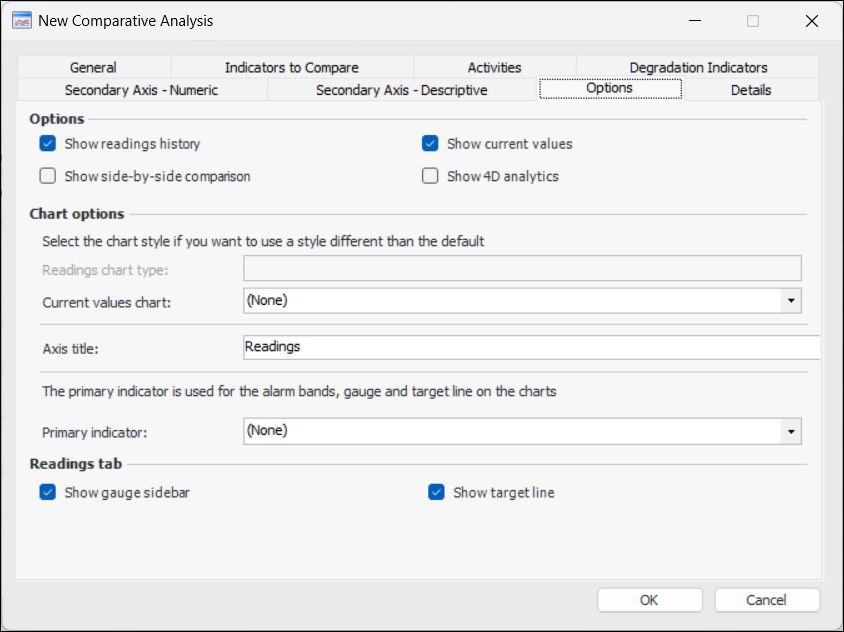
Task: Enable Show side-by-side comparison
Action: click(47, 176)
